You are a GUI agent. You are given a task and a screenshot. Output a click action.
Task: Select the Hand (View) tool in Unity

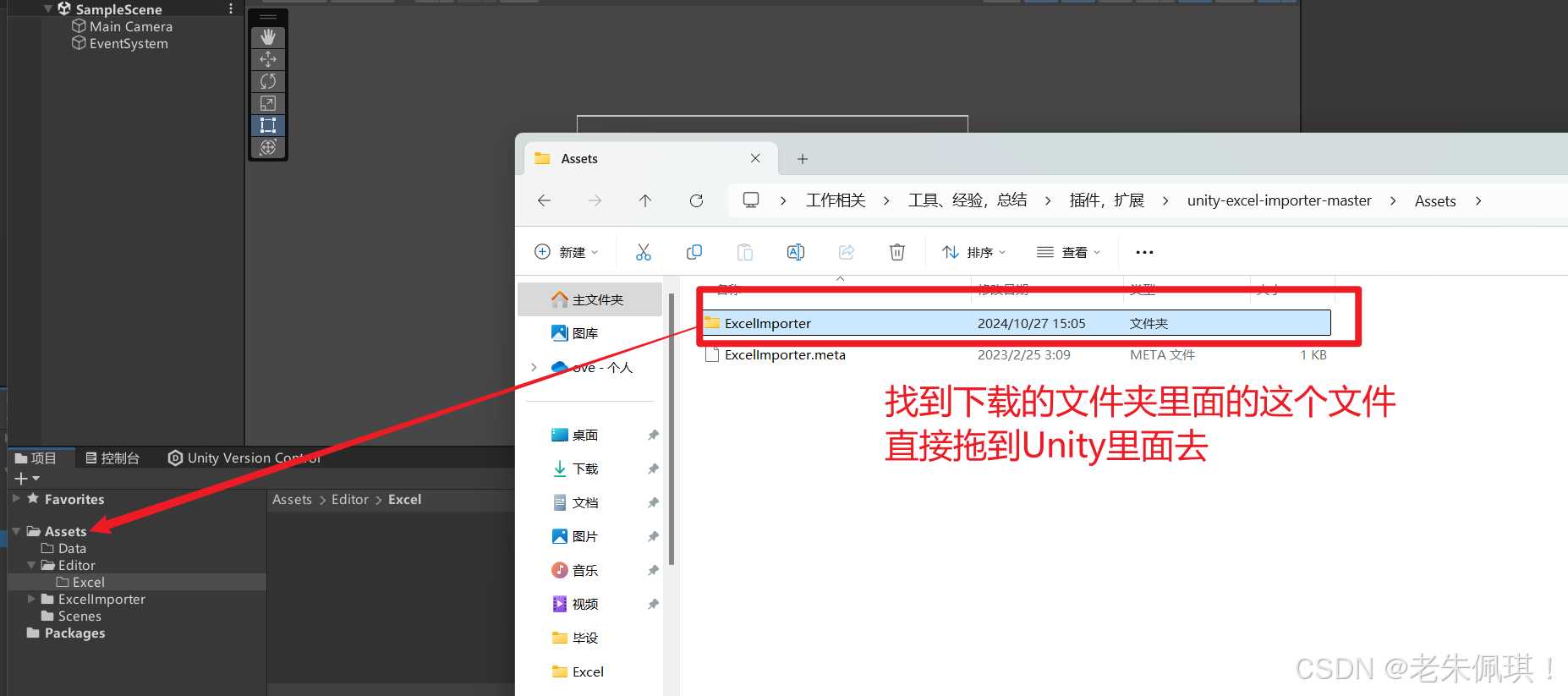(268, 37)
